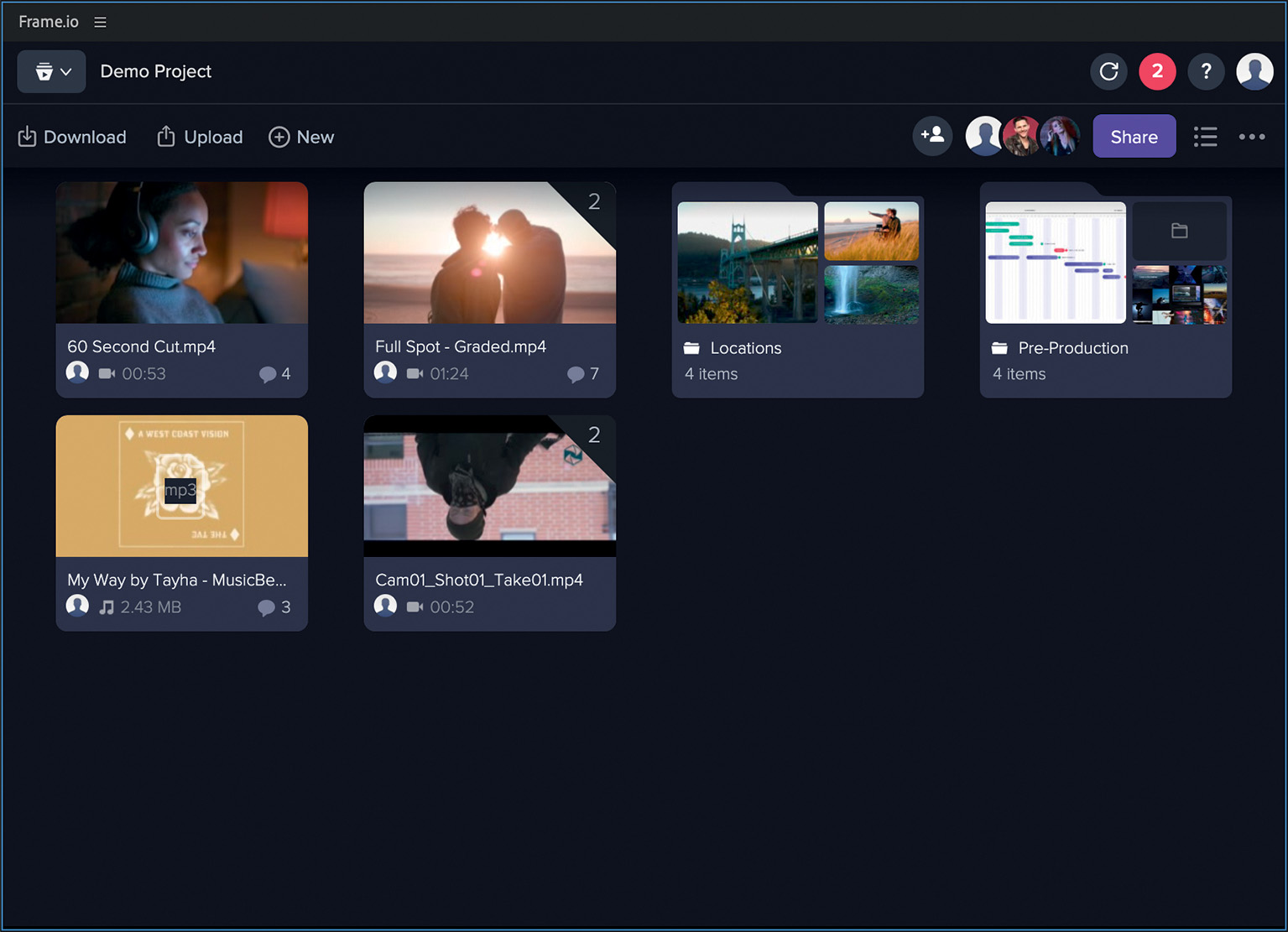1288x932 pixels.
Task: Click the Download button
Action: click(72, 137)
